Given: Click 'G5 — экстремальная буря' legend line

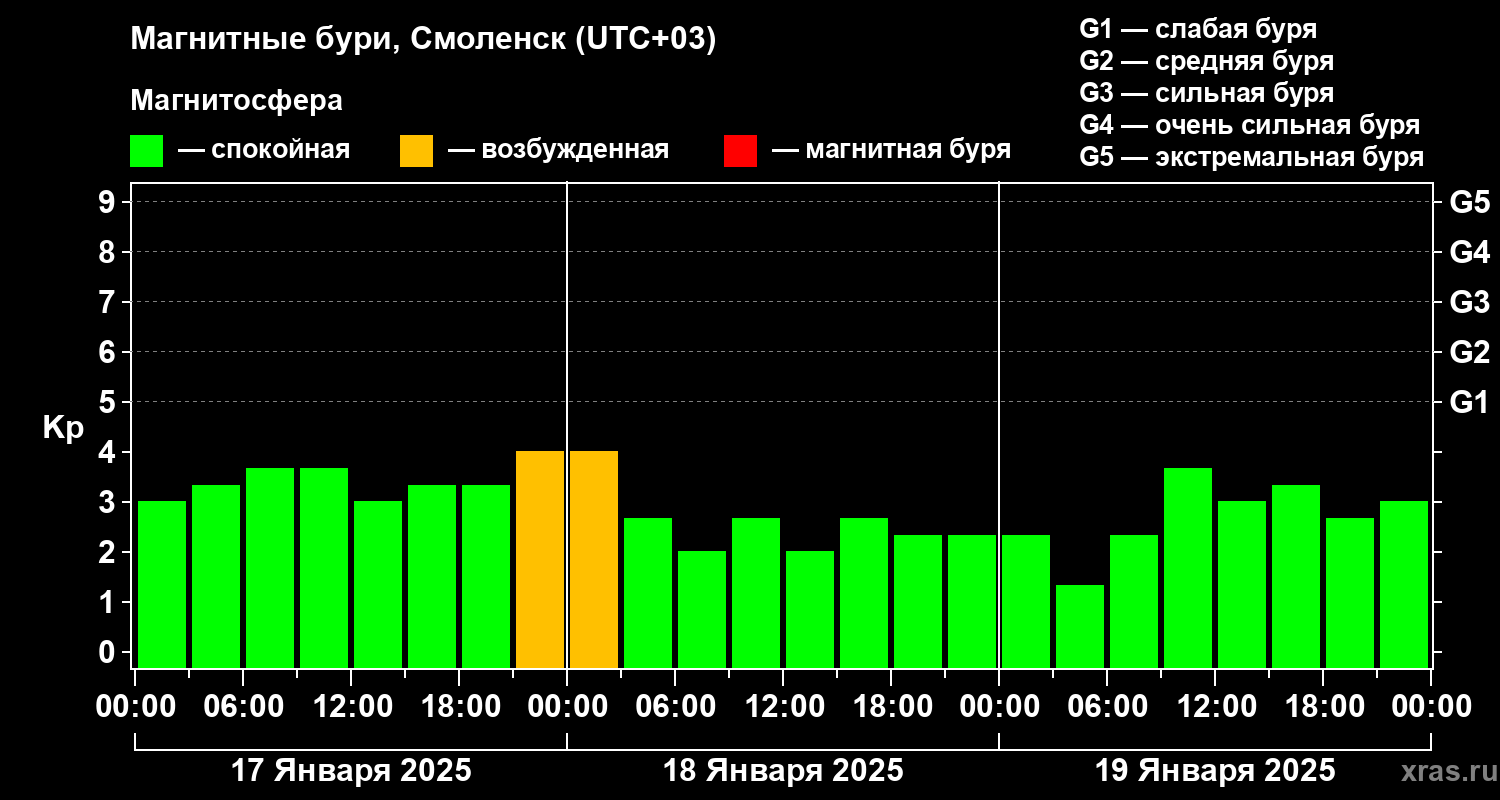Looking at the screenshot, I should click(1252, 157).
